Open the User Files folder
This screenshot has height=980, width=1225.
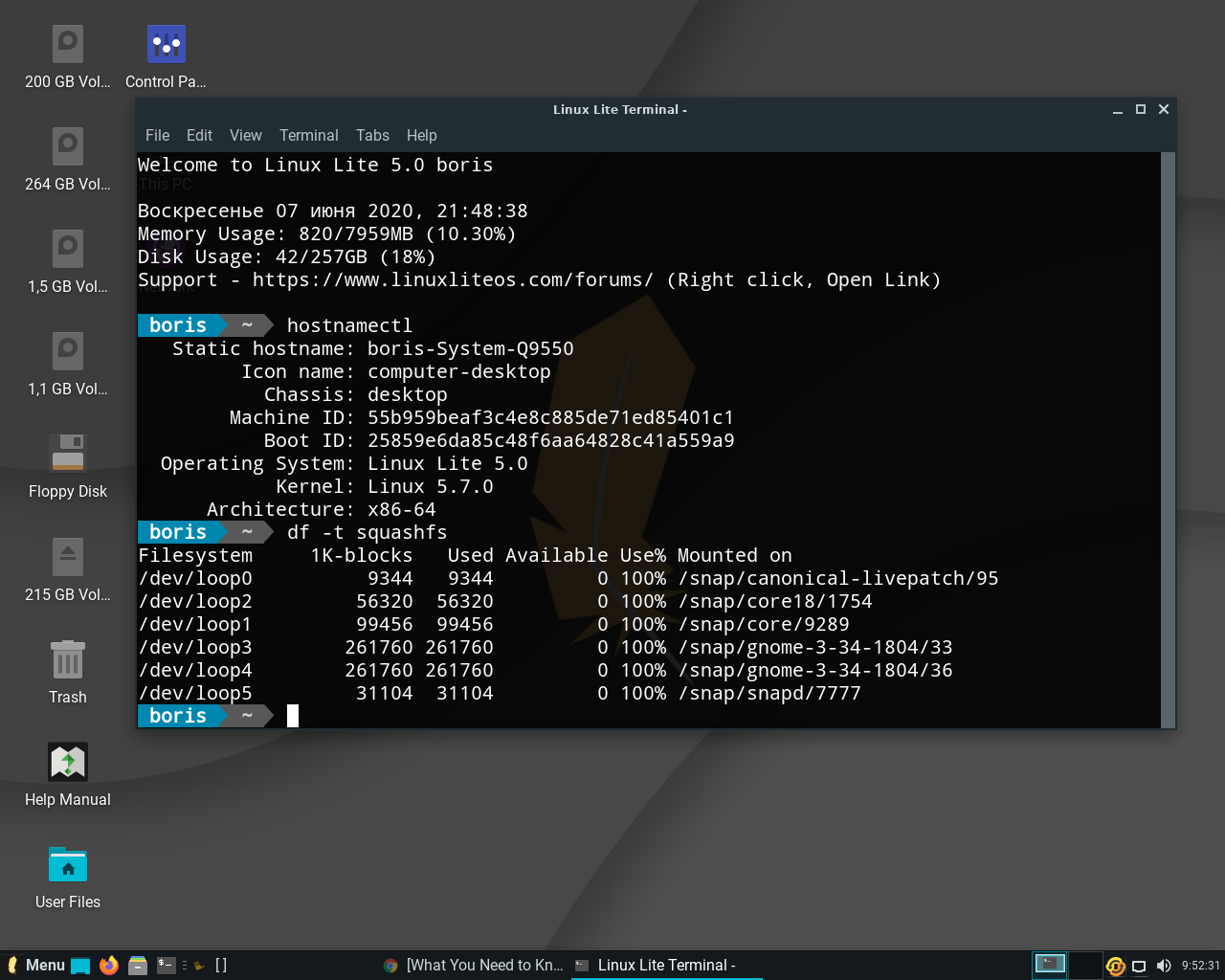(x=67, y=865)
